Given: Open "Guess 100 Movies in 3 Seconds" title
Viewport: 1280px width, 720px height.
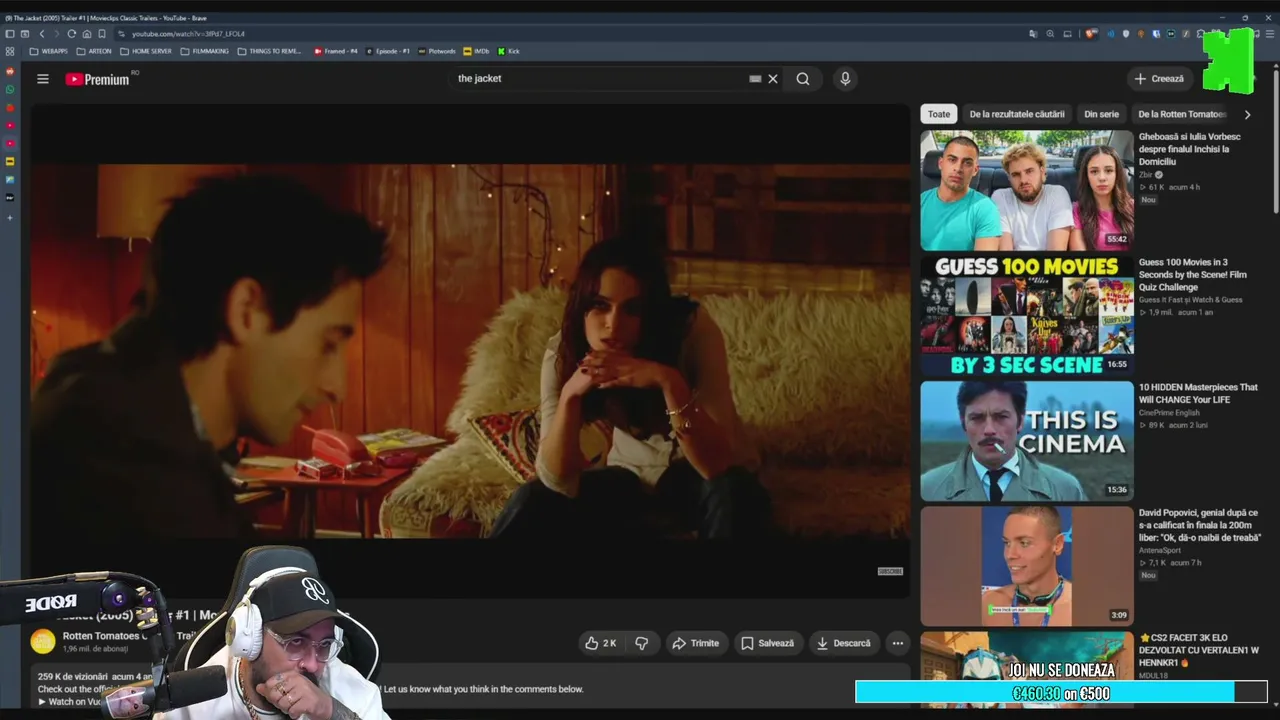Looking at the screenshot, I should coord(1193,275).
